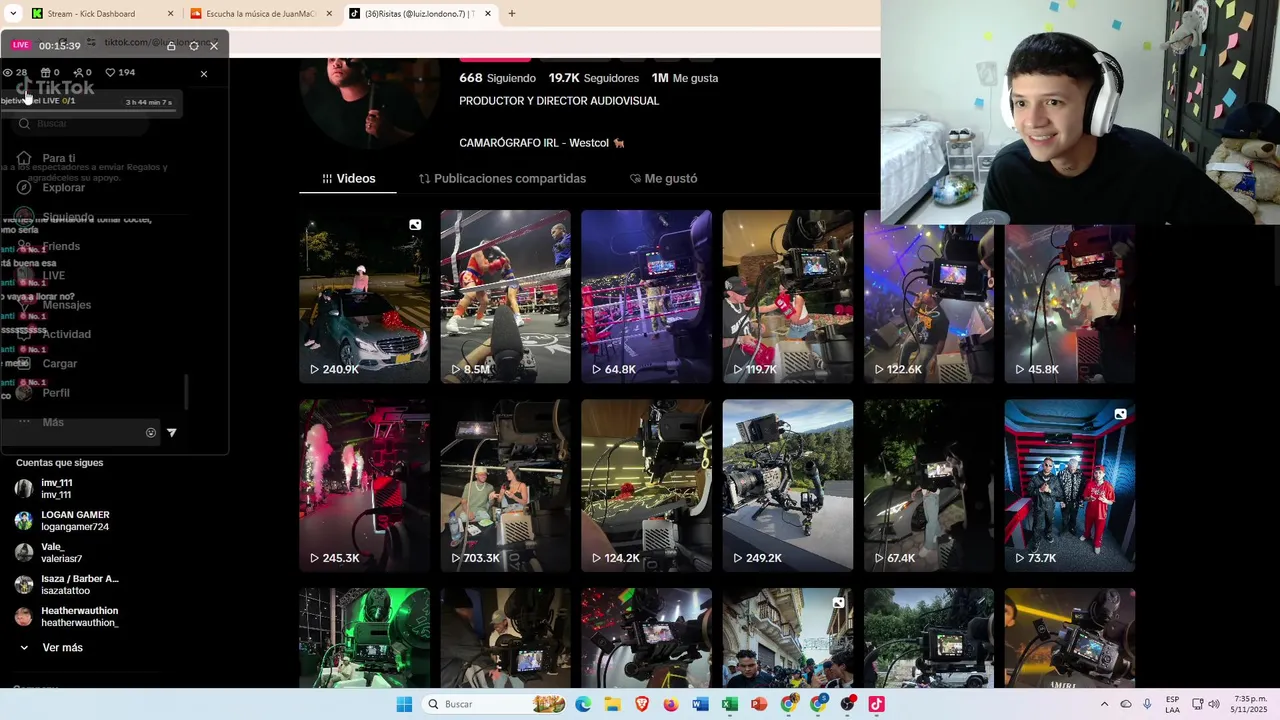Open Microsoft Word from the taskbar

pyautogui.click(x=700, y=704)
